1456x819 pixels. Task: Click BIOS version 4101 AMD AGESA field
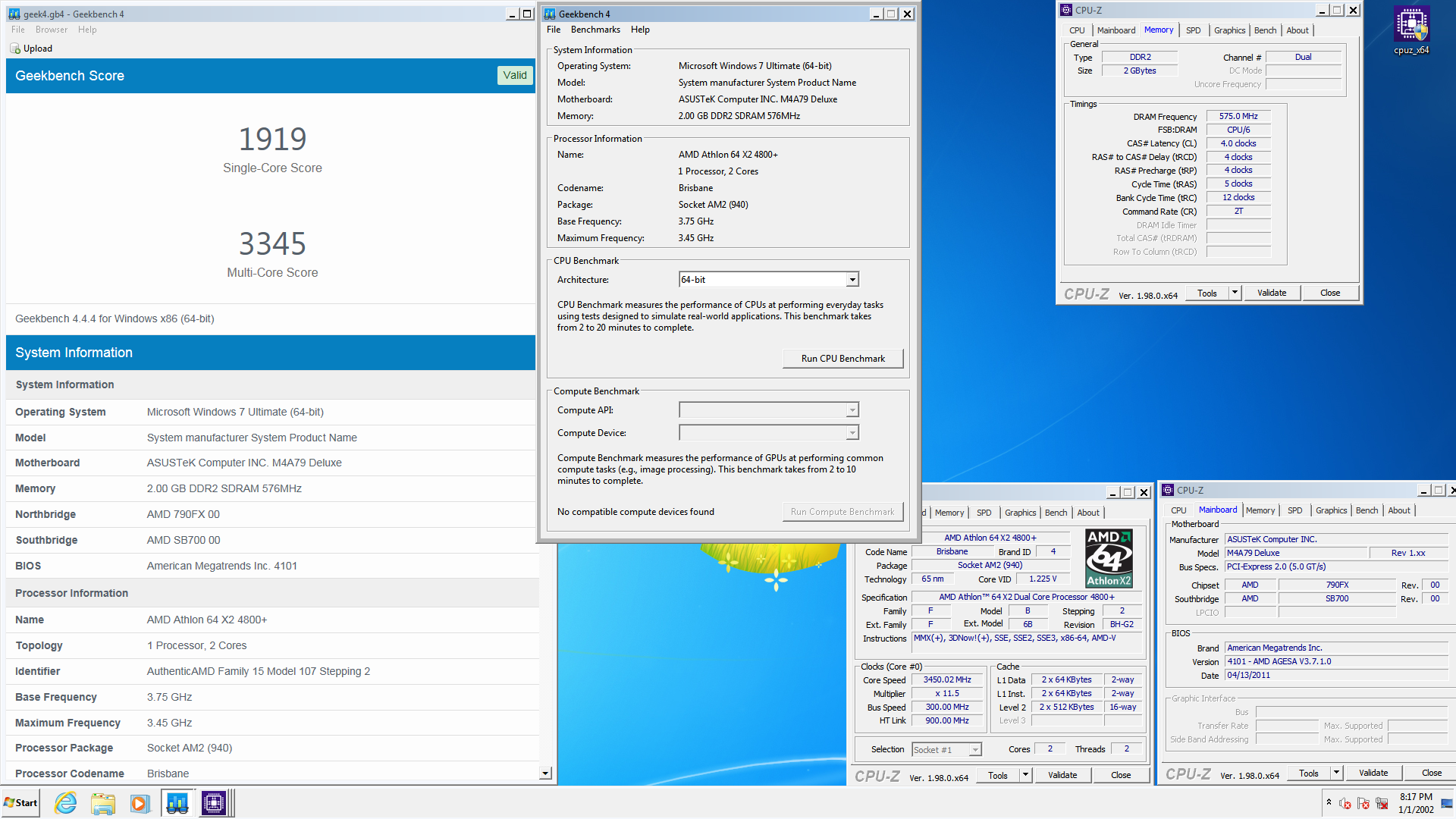(x=1336, y=661)
